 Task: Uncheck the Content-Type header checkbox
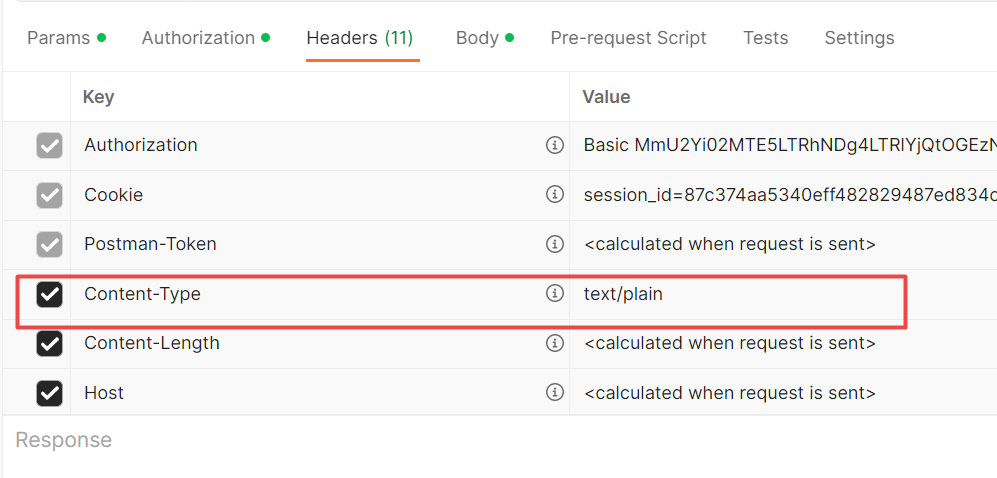[49, 294]
